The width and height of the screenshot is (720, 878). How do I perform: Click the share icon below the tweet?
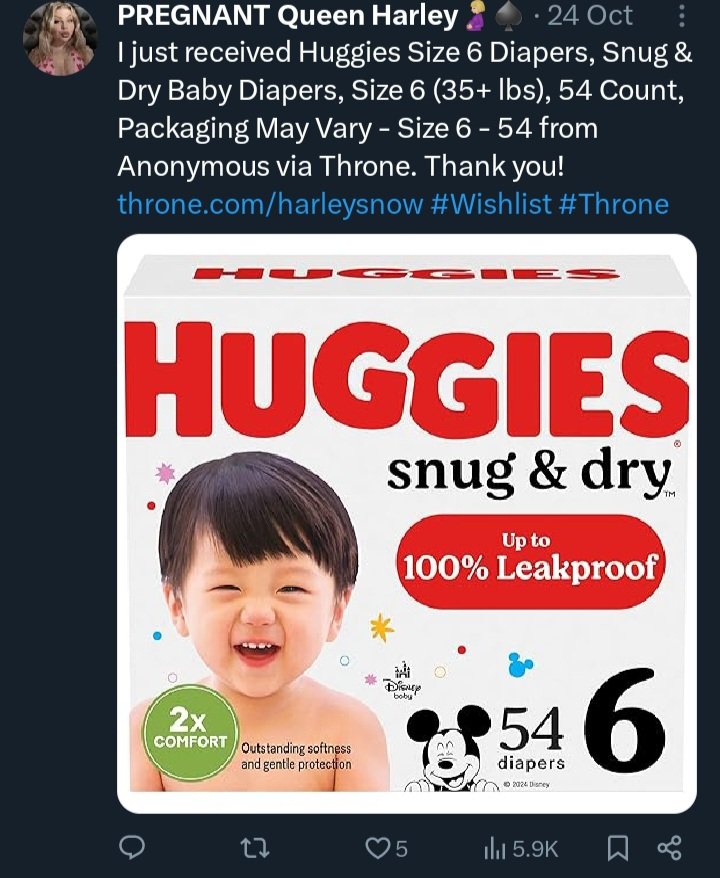669,848
